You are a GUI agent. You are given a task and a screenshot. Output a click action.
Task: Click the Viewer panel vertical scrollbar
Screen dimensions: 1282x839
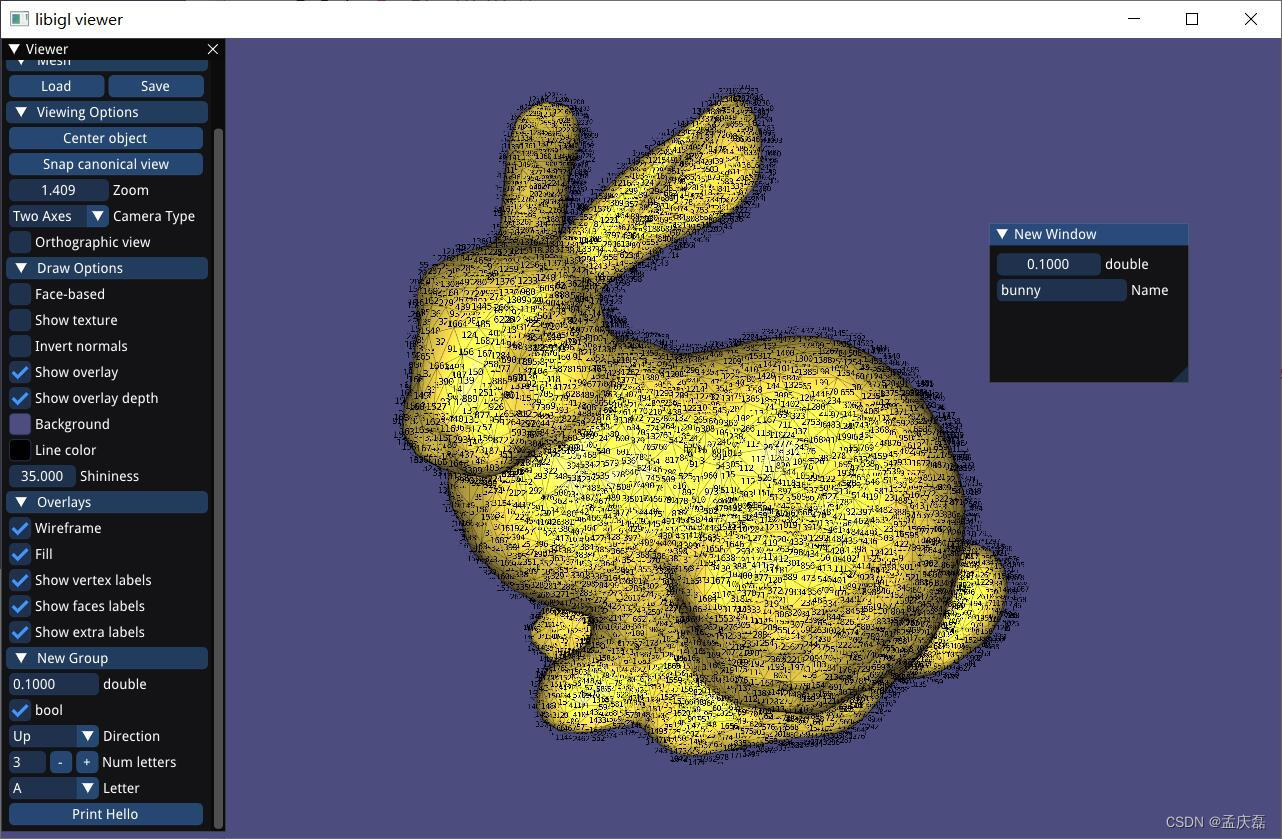(x=219, y=476)
